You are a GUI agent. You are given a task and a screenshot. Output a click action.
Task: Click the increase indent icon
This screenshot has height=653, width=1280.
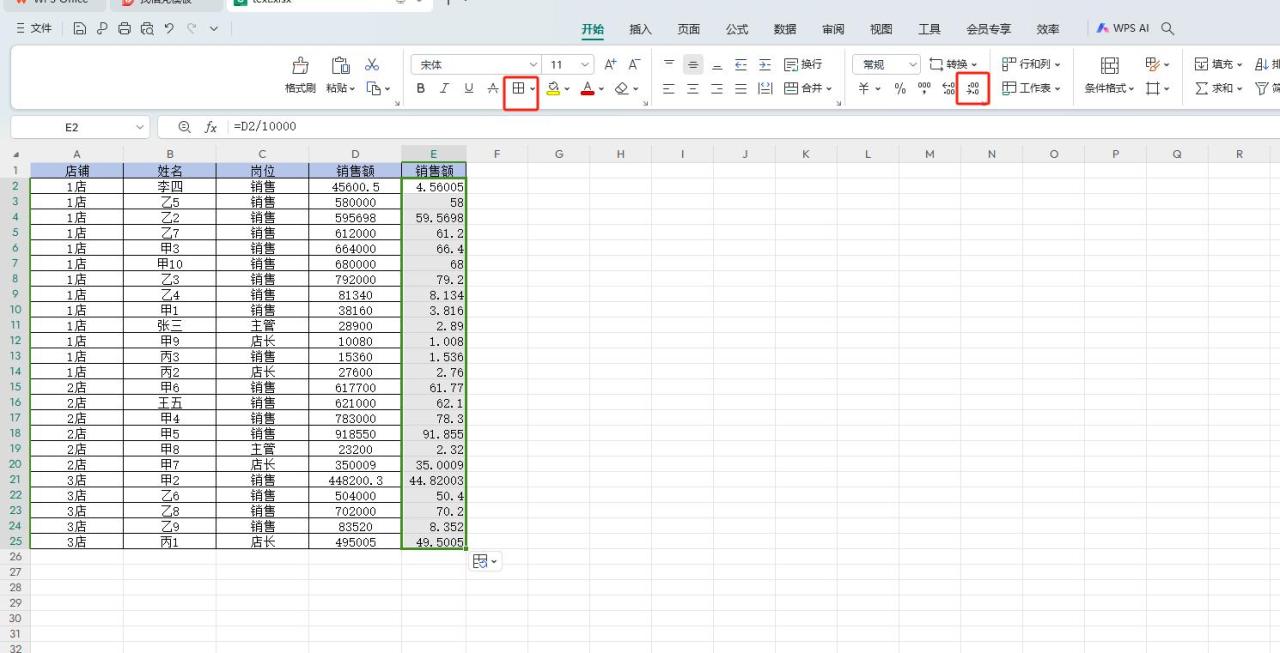(x=765, y=64)
